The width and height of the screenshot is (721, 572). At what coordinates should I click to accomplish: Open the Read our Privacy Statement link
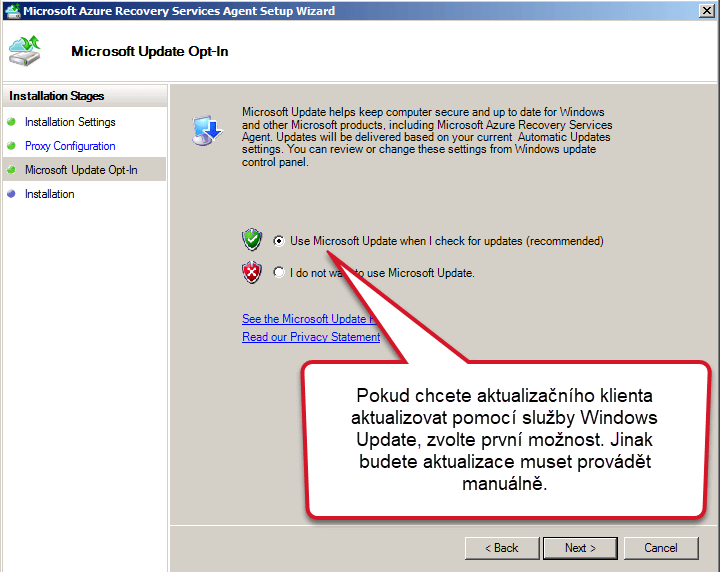pos(311,337)
